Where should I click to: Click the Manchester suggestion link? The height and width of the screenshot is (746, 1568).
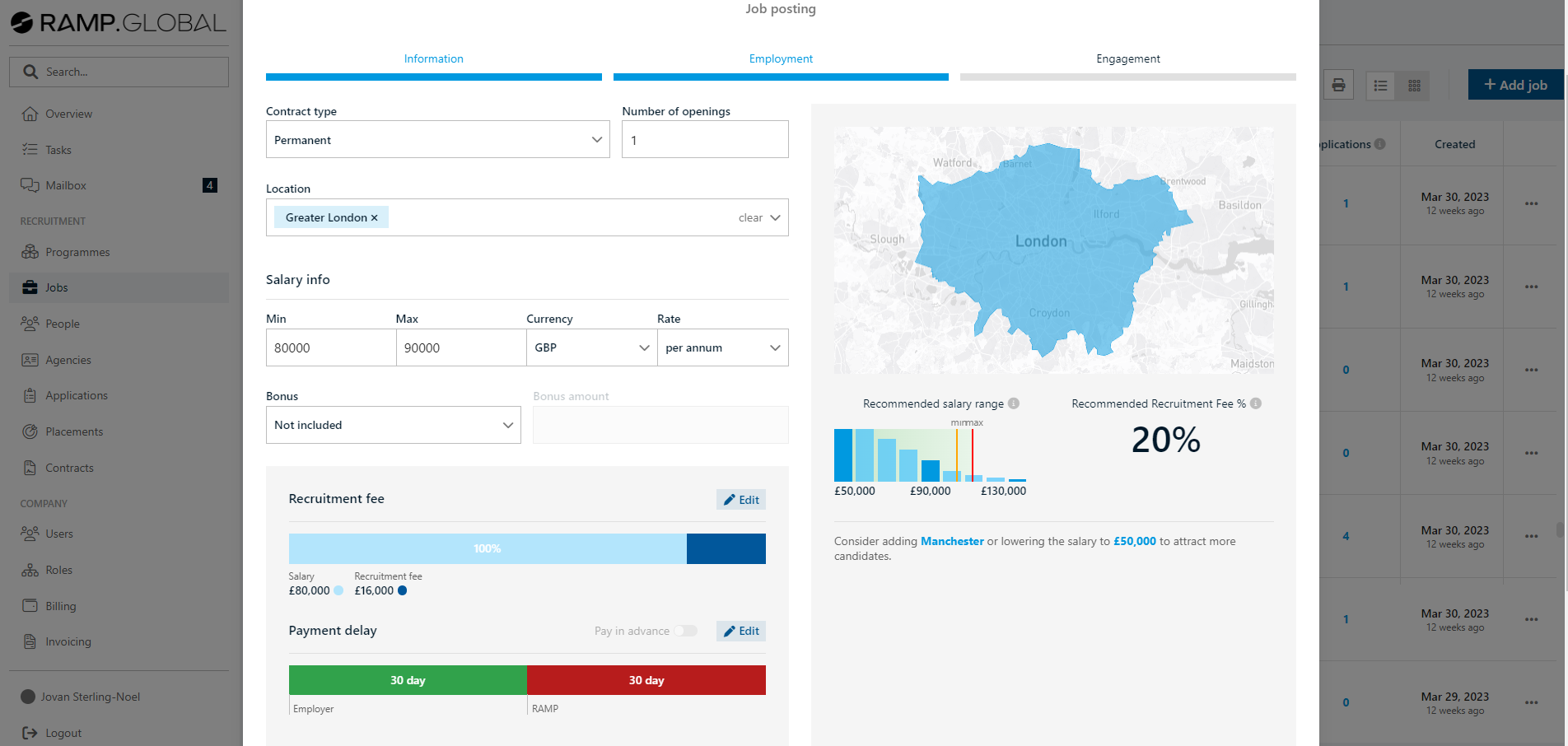[x=952, y=541]
